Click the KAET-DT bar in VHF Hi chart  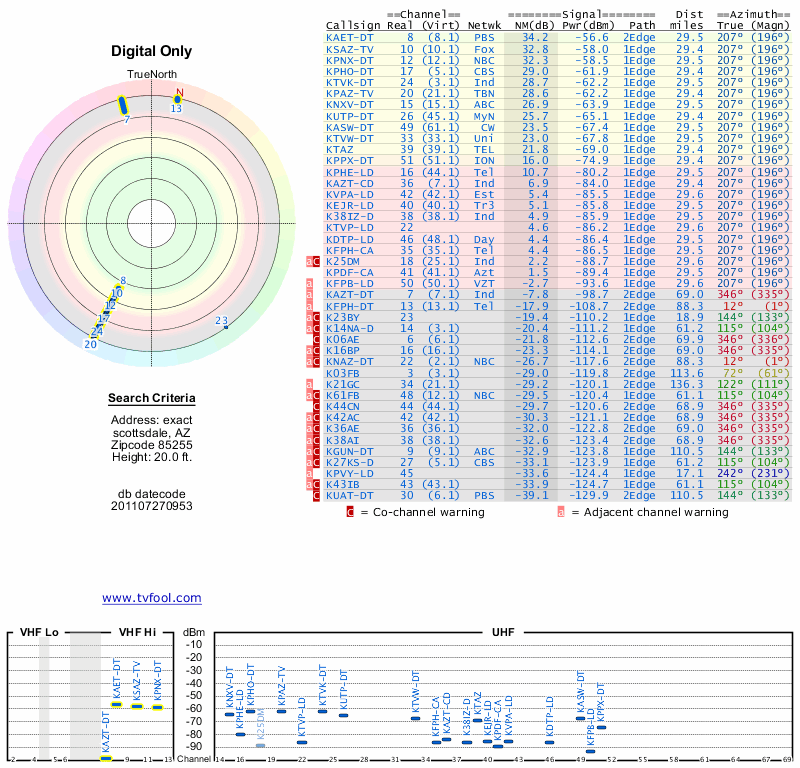click(x=116, y=705)
